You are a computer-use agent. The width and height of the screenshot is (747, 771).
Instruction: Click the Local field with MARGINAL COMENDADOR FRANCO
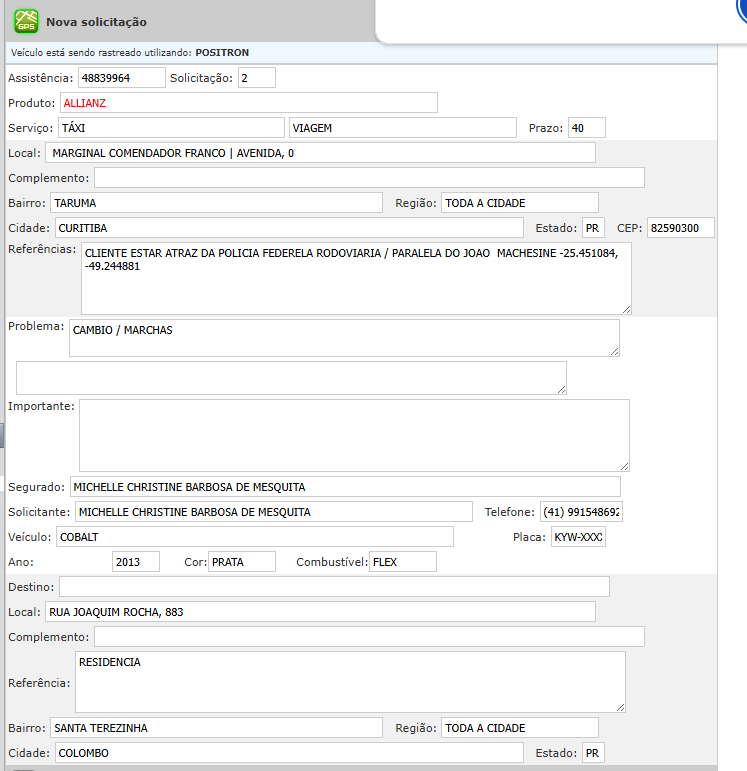click(x=320, y=153)
